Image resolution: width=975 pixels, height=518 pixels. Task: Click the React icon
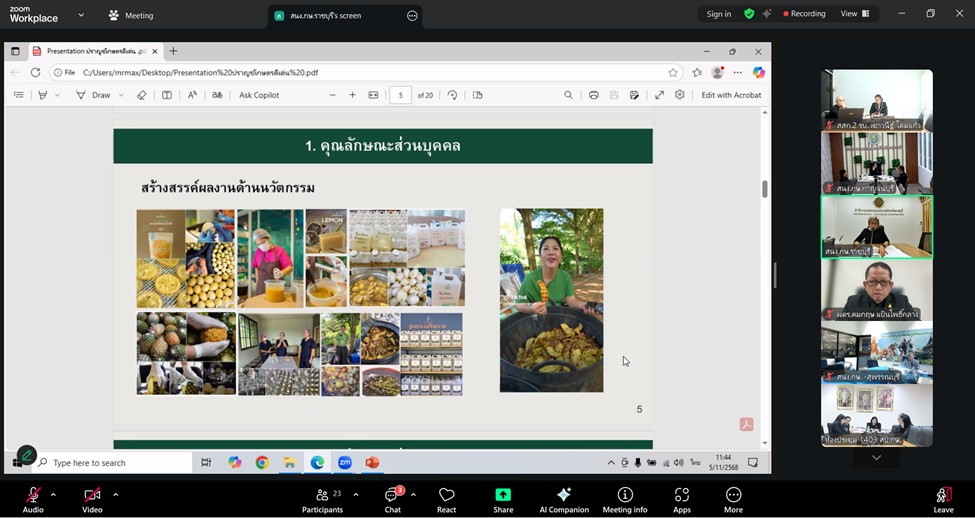[x=446, y=499]
